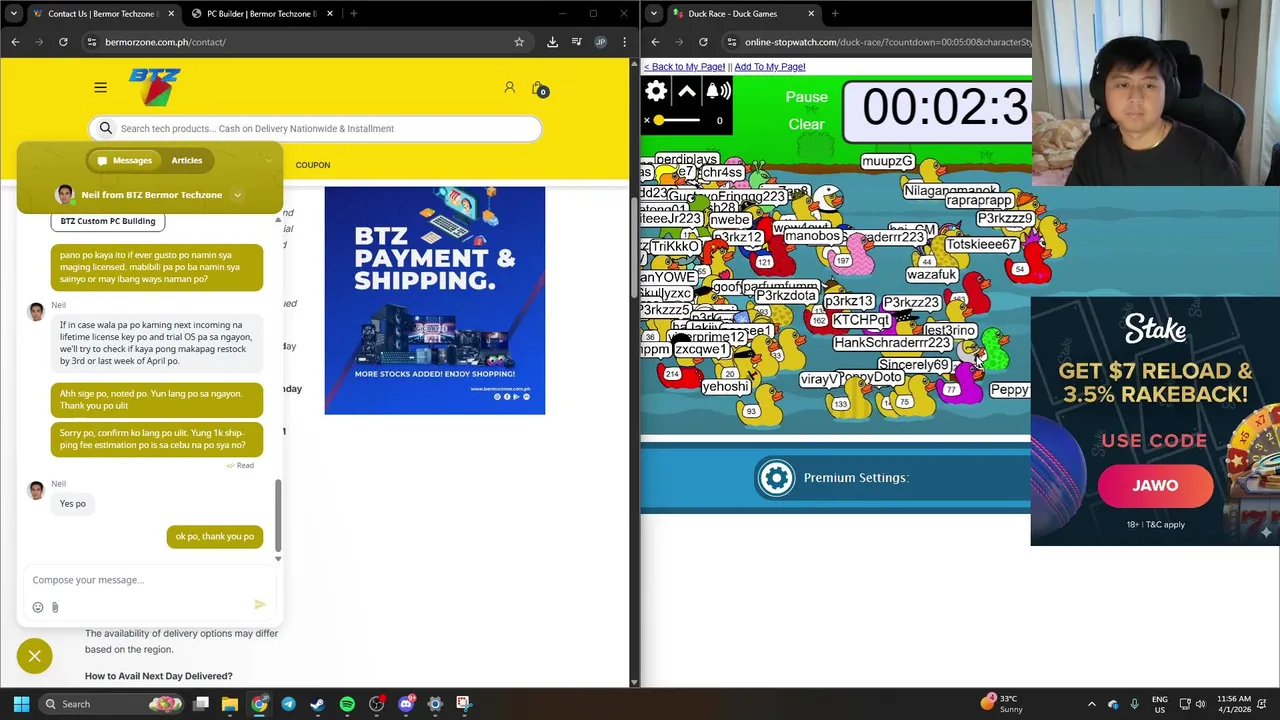Open the COUPON menu item
This screenshot has height=720, width=1280.
coord(313,165)
